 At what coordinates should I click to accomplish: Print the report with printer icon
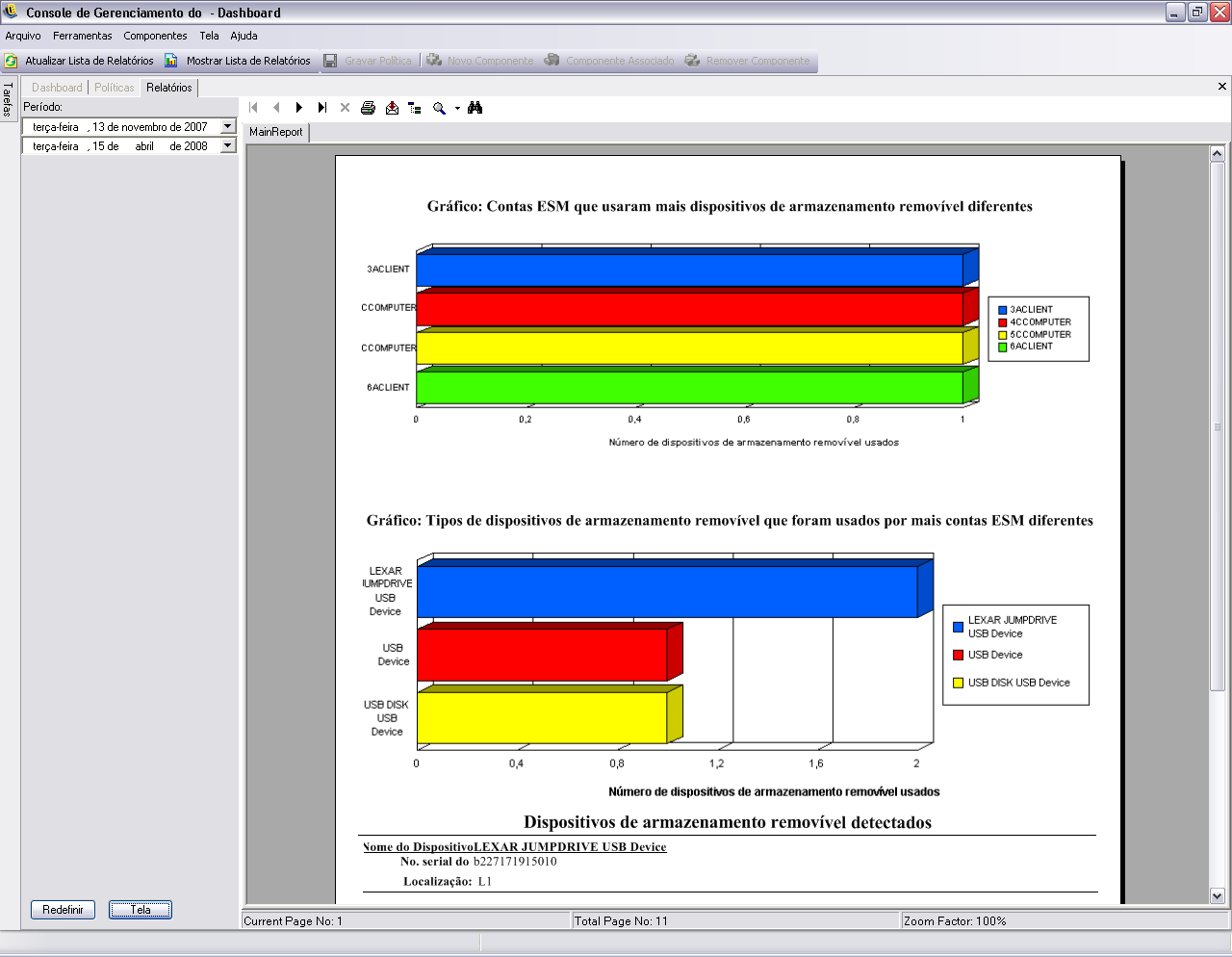[x=368, y=108]
